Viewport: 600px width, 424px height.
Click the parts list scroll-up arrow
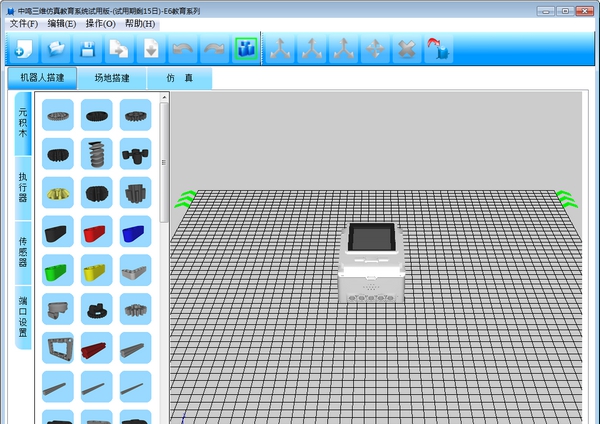(164, 97)
